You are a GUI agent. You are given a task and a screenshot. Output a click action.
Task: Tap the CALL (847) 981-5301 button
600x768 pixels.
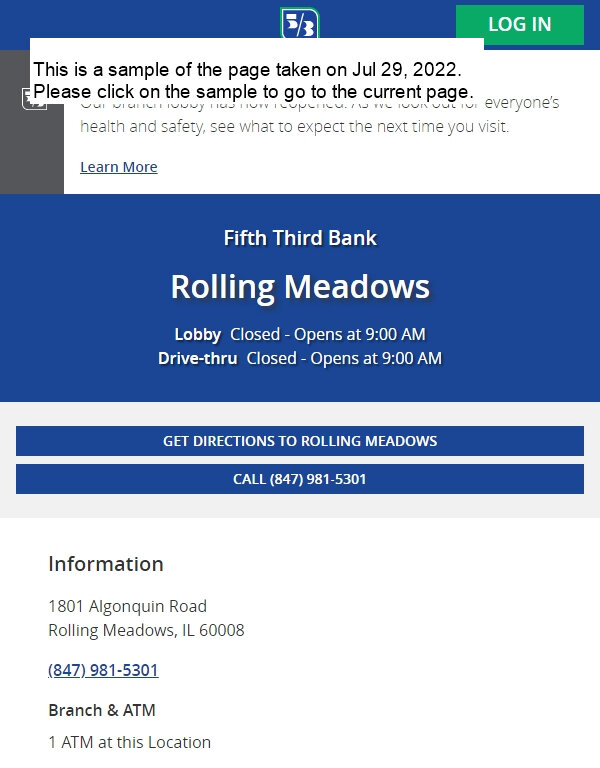300,479
